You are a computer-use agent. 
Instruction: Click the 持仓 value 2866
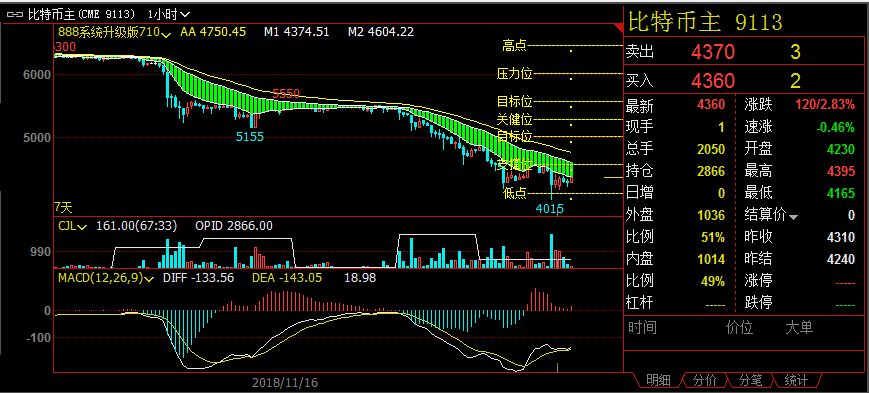711,171
